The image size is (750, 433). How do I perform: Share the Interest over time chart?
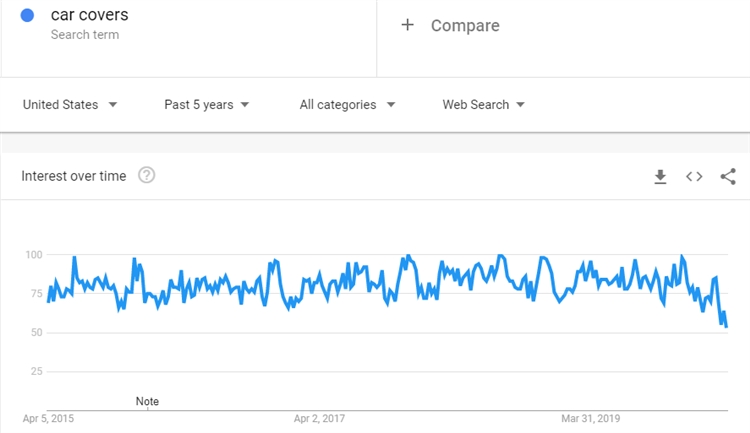pyautogui.click(x=728, y=176)
